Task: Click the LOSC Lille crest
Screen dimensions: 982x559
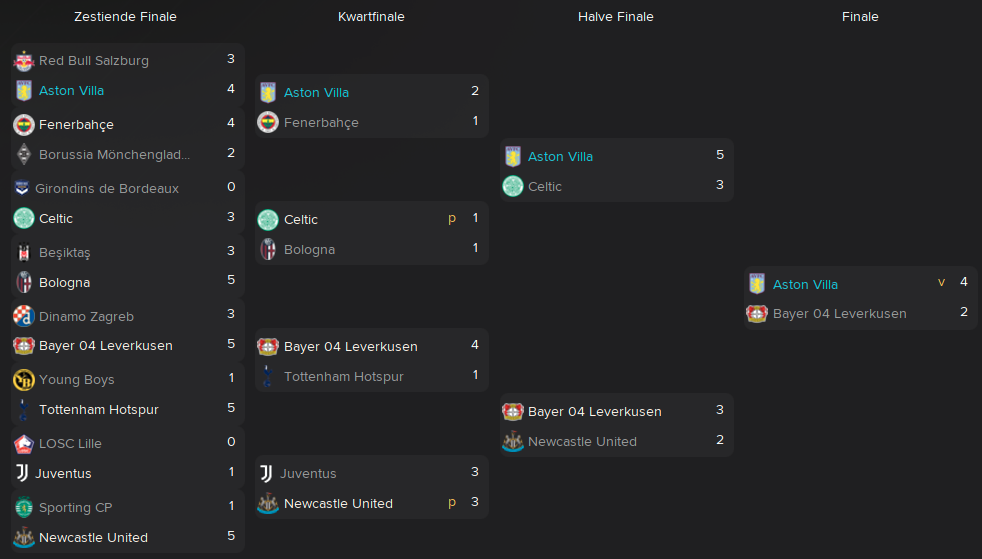Action: 24,444
